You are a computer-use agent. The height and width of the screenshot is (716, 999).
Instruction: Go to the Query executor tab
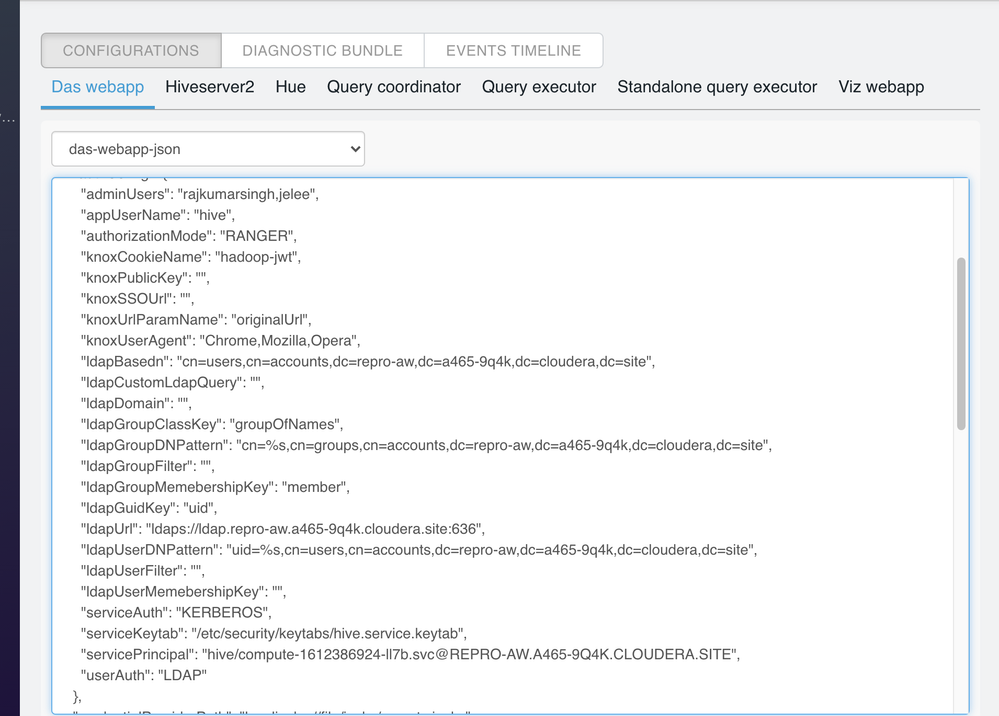click(x=539, y=87)
